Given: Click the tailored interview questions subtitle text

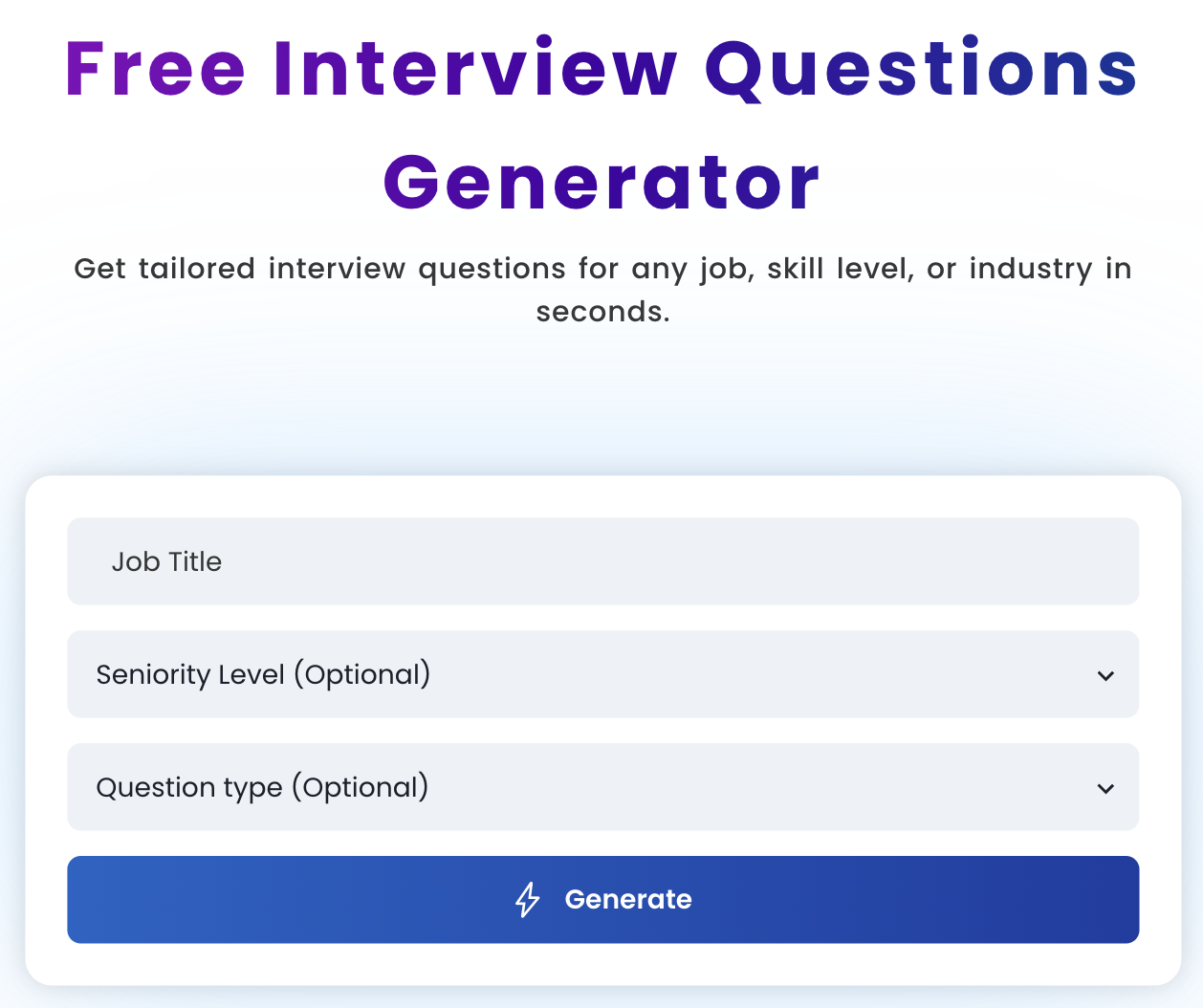Looking at the screenshot, I should tap(602, 287).
